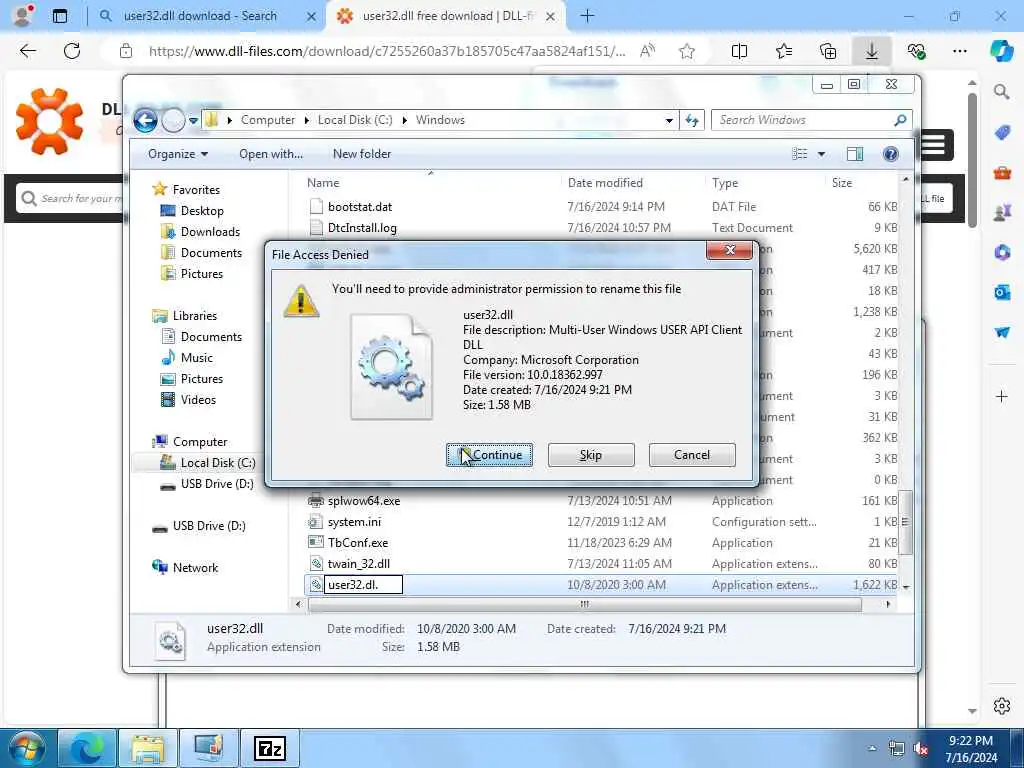Select Network in navigation pane
Screen dimensions: 1024x768
185,568
